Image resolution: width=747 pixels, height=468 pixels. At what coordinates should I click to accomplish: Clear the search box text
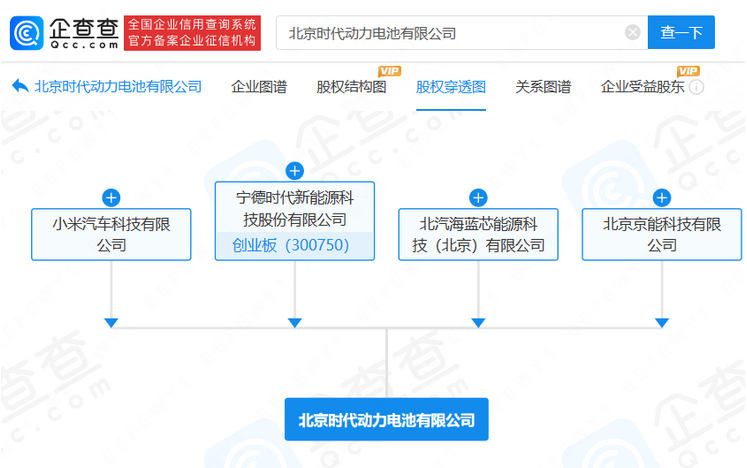[632, 33]
